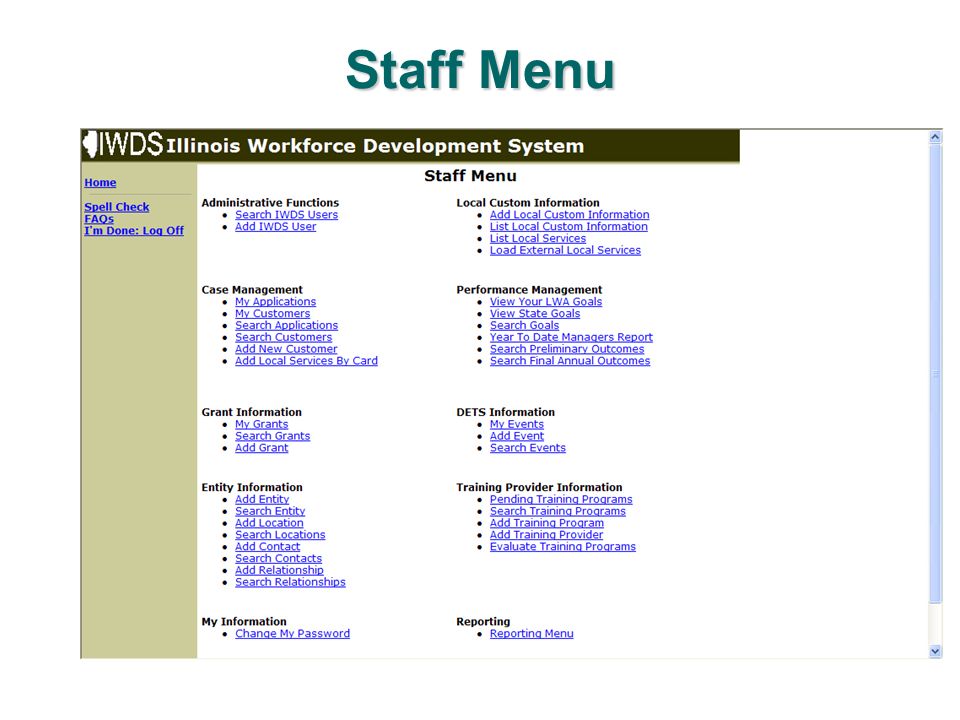This screenshot has height=720, width=960.
Task: Open My Grants link
Action: (x=261, y=424)
